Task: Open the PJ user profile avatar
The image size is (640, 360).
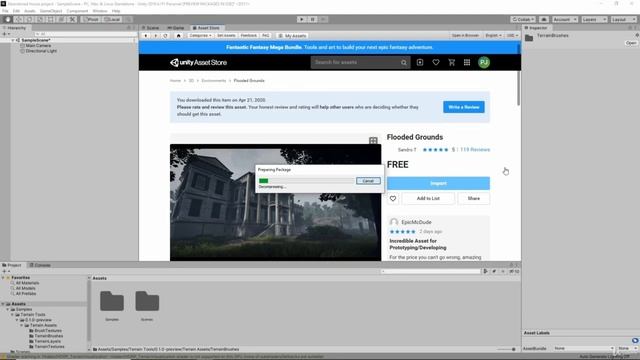Action: coord(484,62)
